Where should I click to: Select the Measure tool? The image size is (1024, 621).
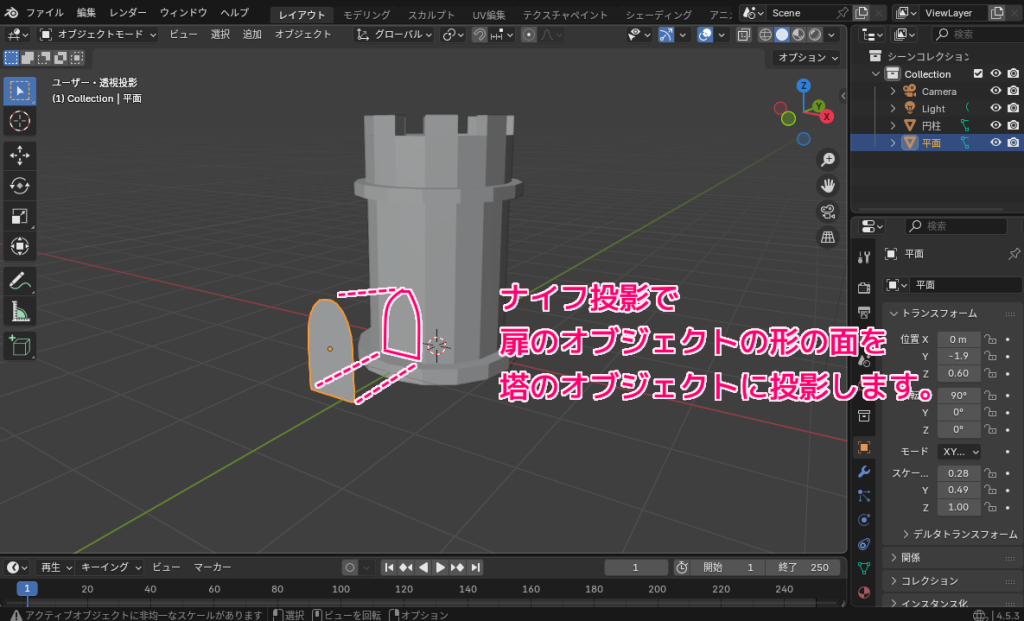[18, 310]
